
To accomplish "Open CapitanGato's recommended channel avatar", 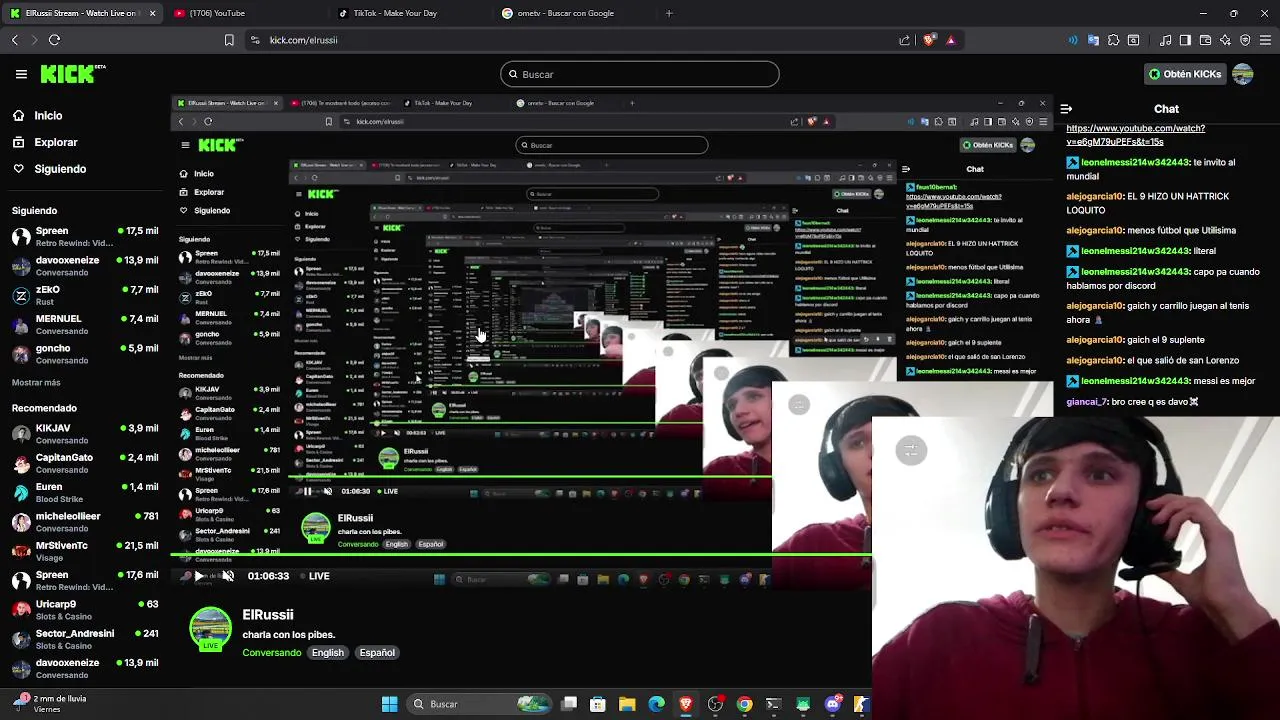I will click(x=21, y=463).
